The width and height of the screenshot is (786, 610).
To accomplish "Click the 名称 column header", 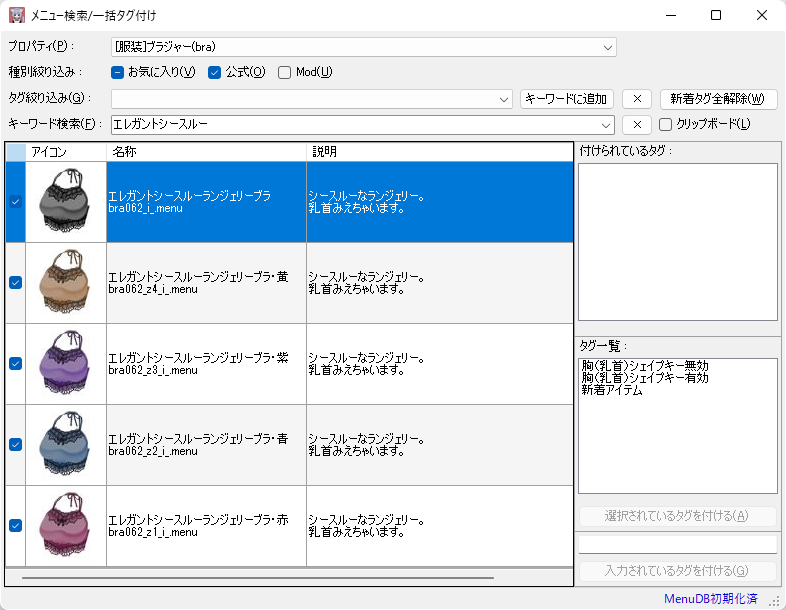I will [x=205, y=152].
